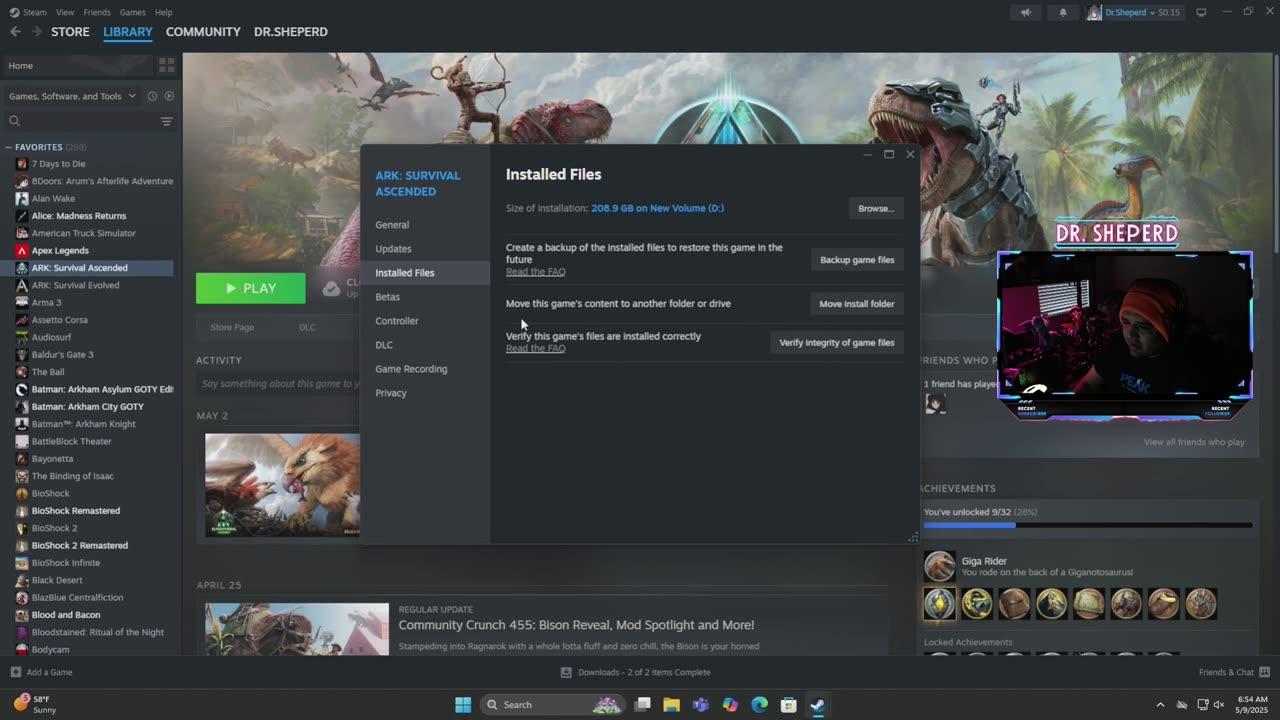Open Community Crunch 455 news article

click(x=576, y=625)
